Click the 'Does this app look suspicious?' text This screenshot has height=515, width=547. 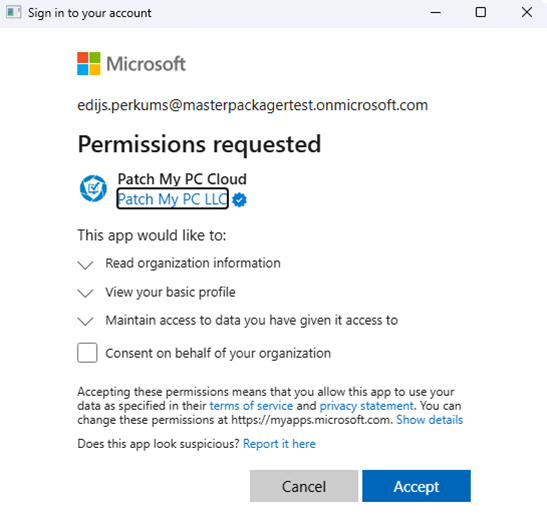pos(158,444)
